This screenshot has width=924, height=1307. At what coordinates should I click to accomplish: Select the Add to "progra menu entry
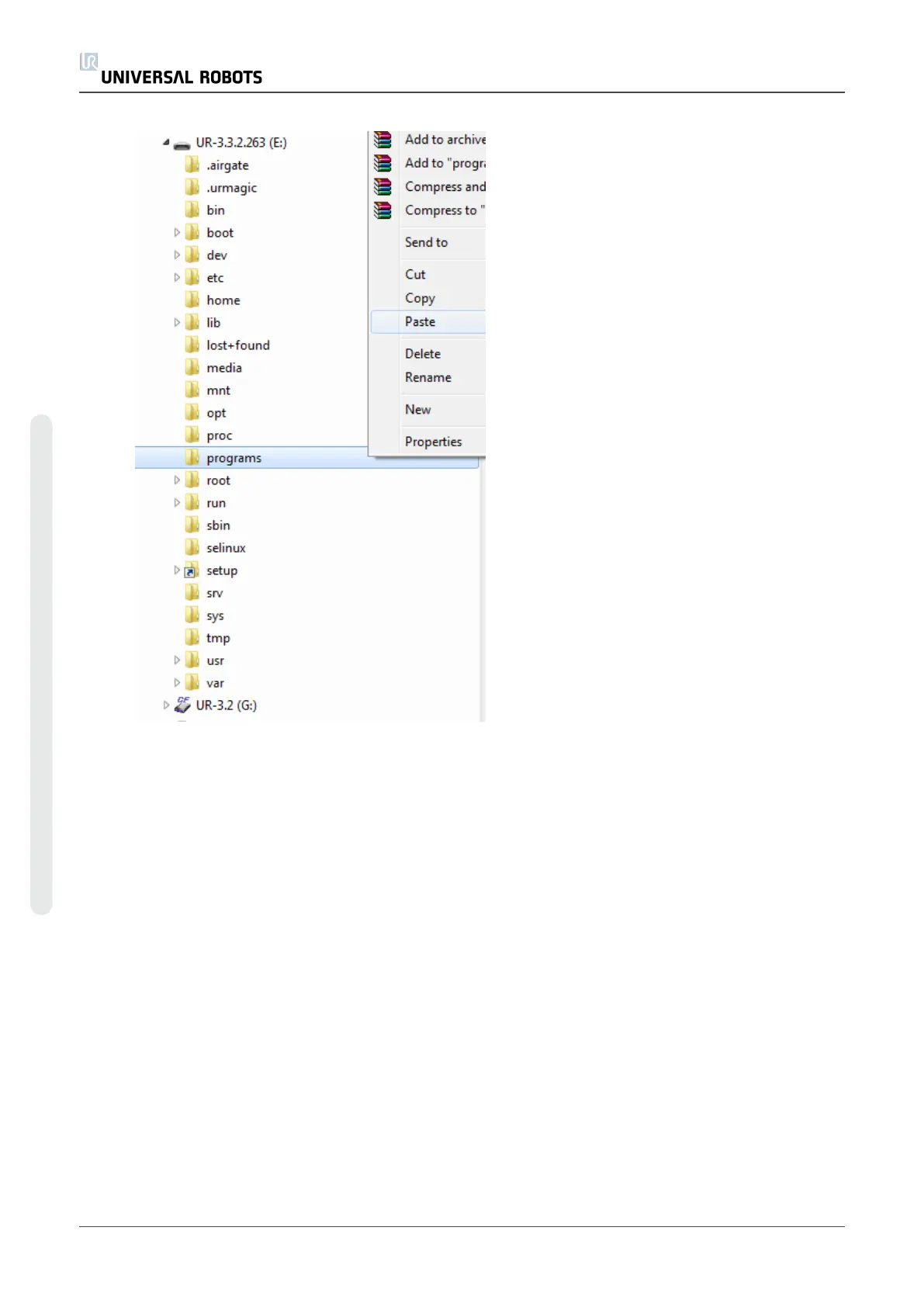click(x=428, y=163)
